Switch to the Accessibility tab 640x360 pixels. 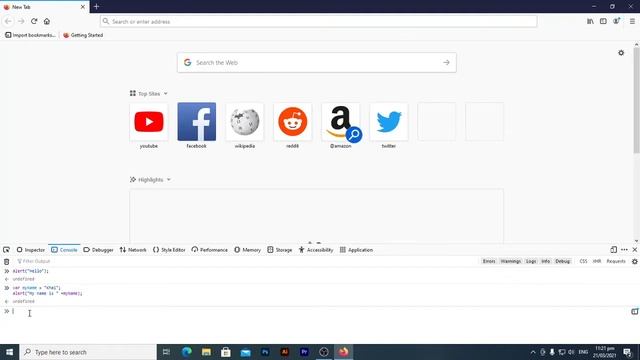coord(316,250)
